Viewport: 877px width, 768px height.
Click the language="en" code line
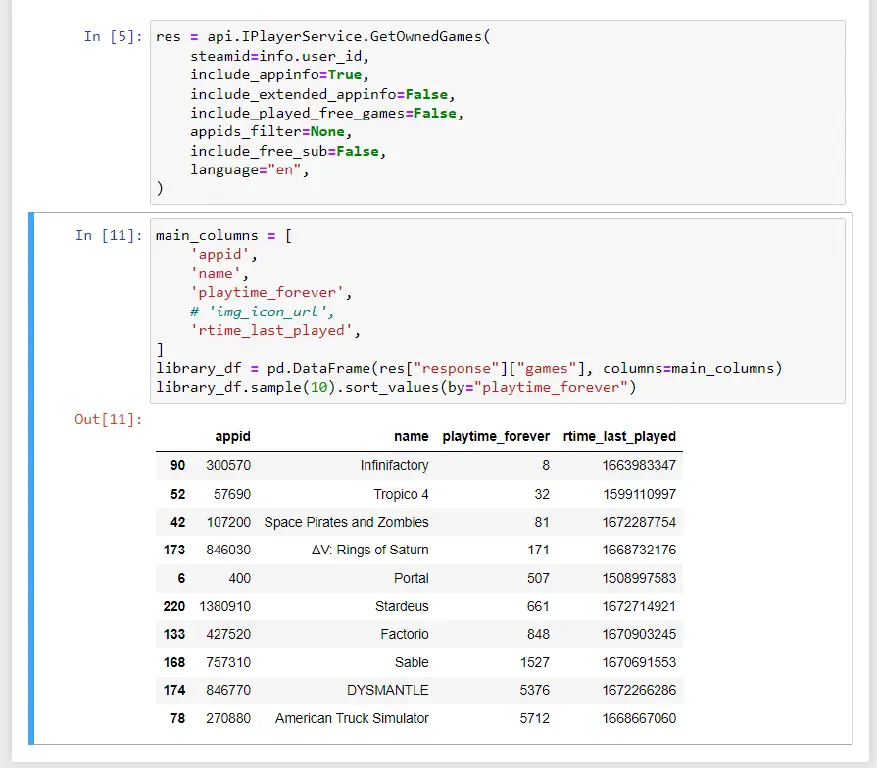(249, 169)
